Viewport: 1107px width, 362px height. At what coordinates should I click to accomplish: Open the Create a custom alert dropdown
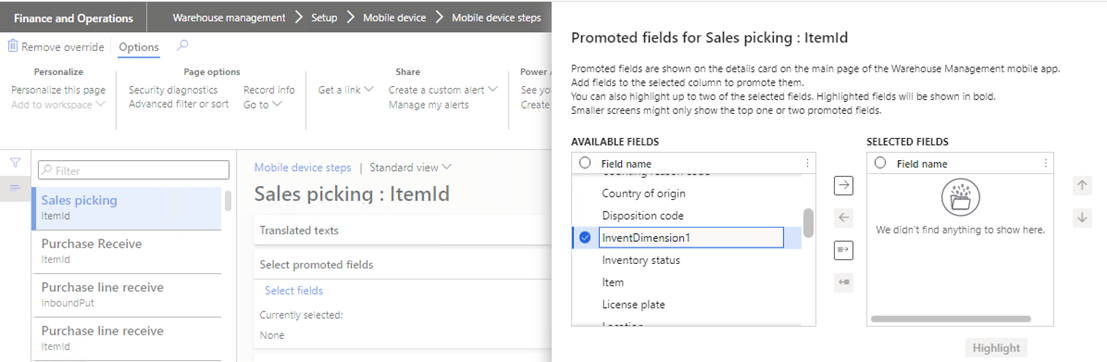click(443, 90)
